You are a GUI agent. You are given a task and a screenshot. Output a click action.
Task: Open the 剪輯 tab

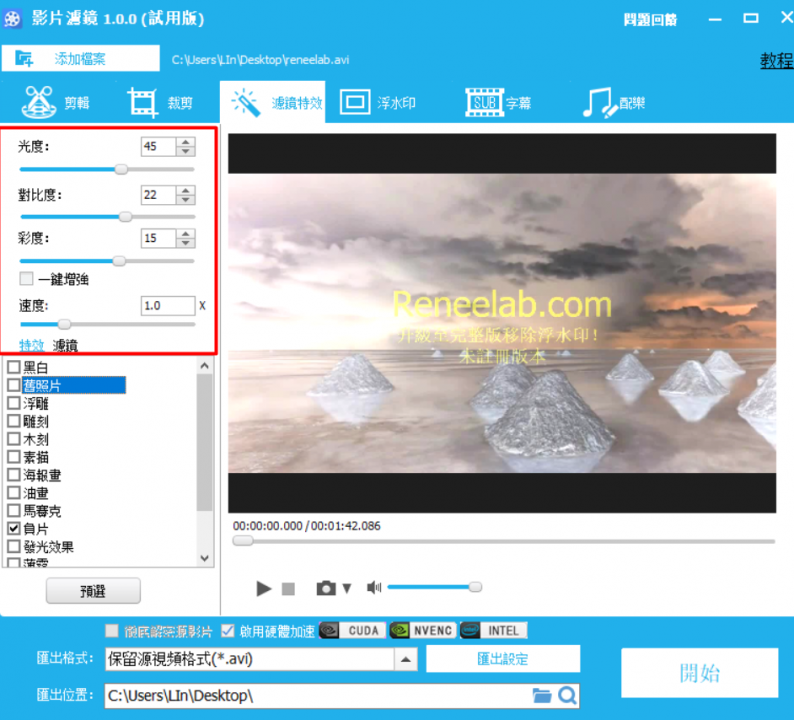click(x=77, y=103)
